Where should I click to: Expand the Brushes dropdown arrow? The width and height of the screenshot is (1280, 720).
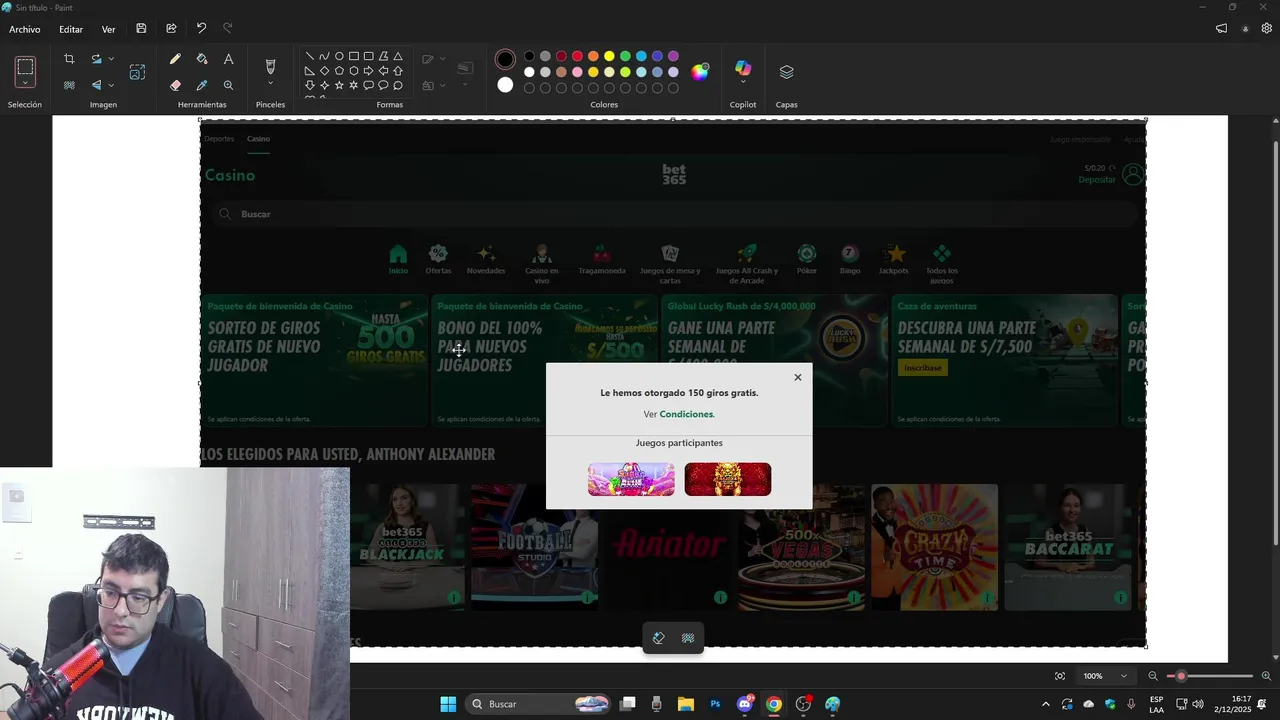click(270, 85)
